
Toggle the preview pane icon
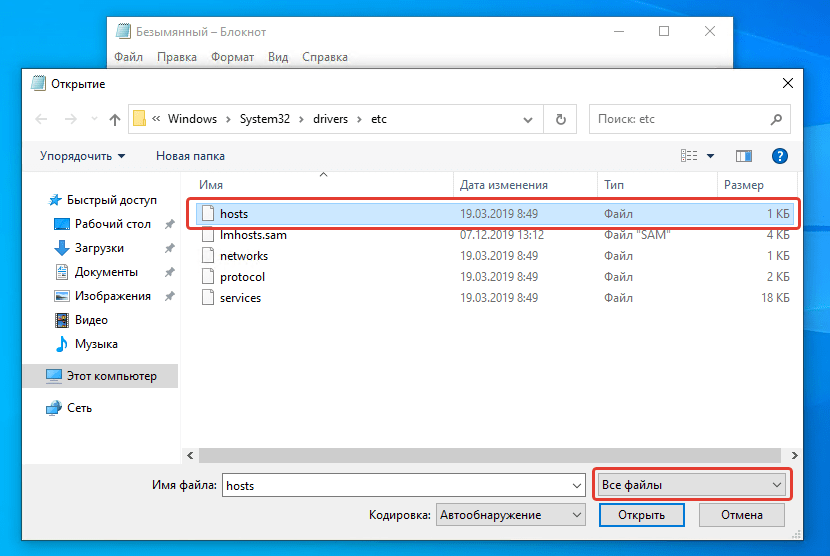pos(743,156)
